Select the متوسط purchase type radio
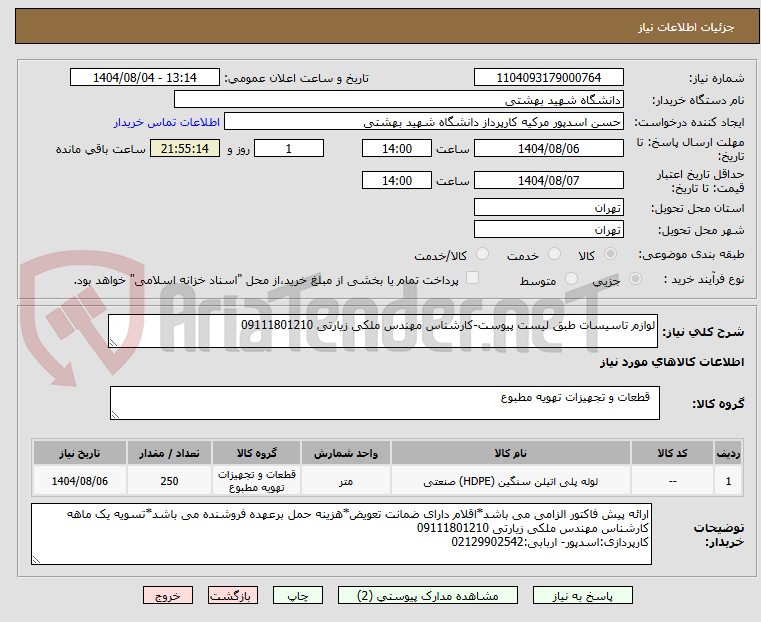Screen dimensions: 761x622 pos(572,278)
